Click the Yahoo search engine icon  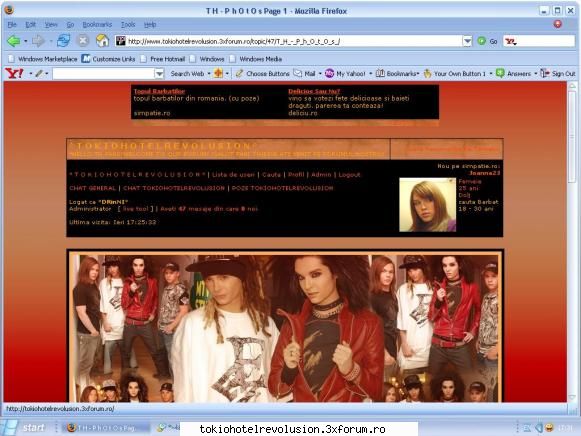(511, 41)
